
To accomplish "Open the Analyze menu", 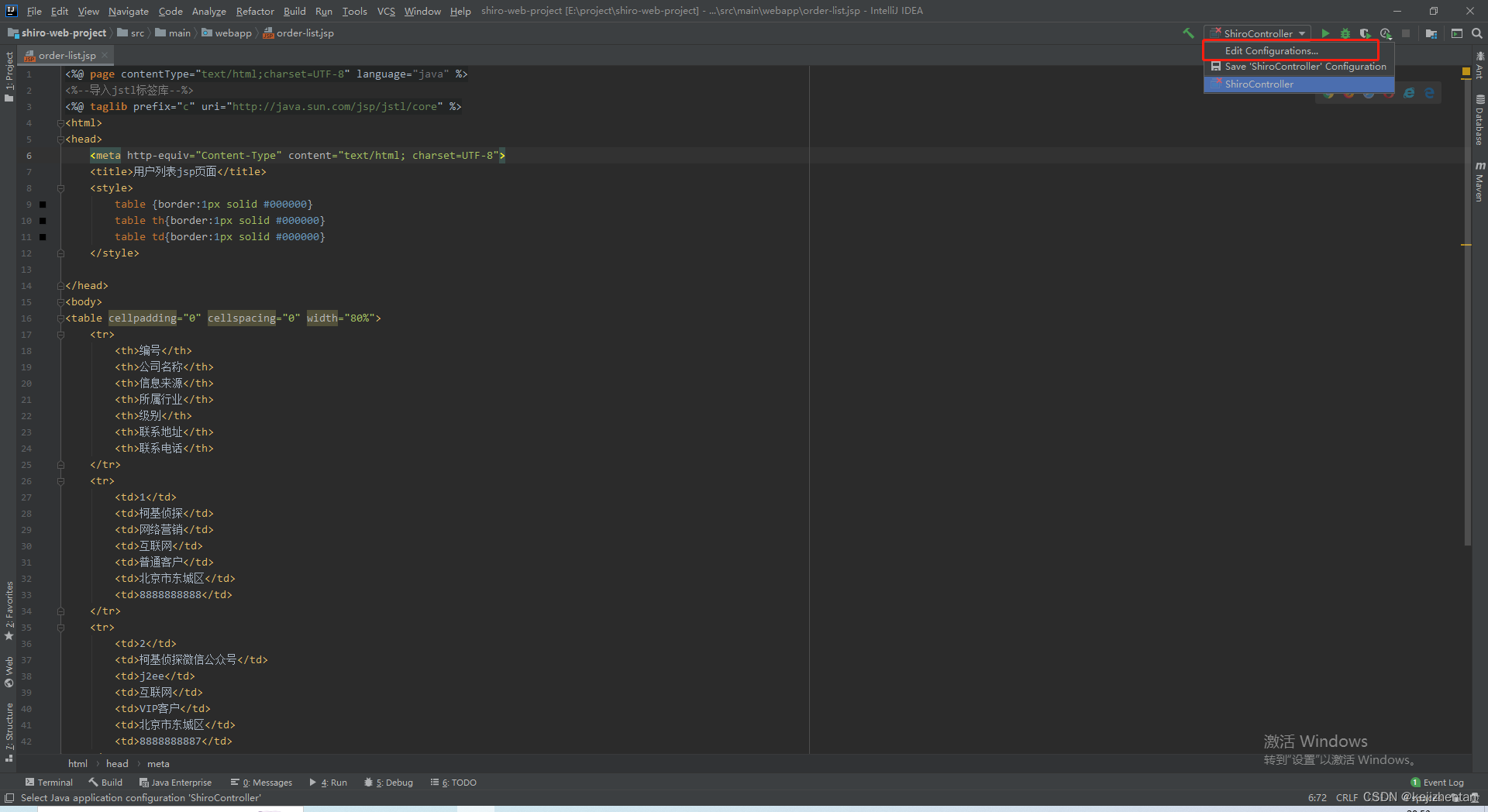I will (208, 11).
